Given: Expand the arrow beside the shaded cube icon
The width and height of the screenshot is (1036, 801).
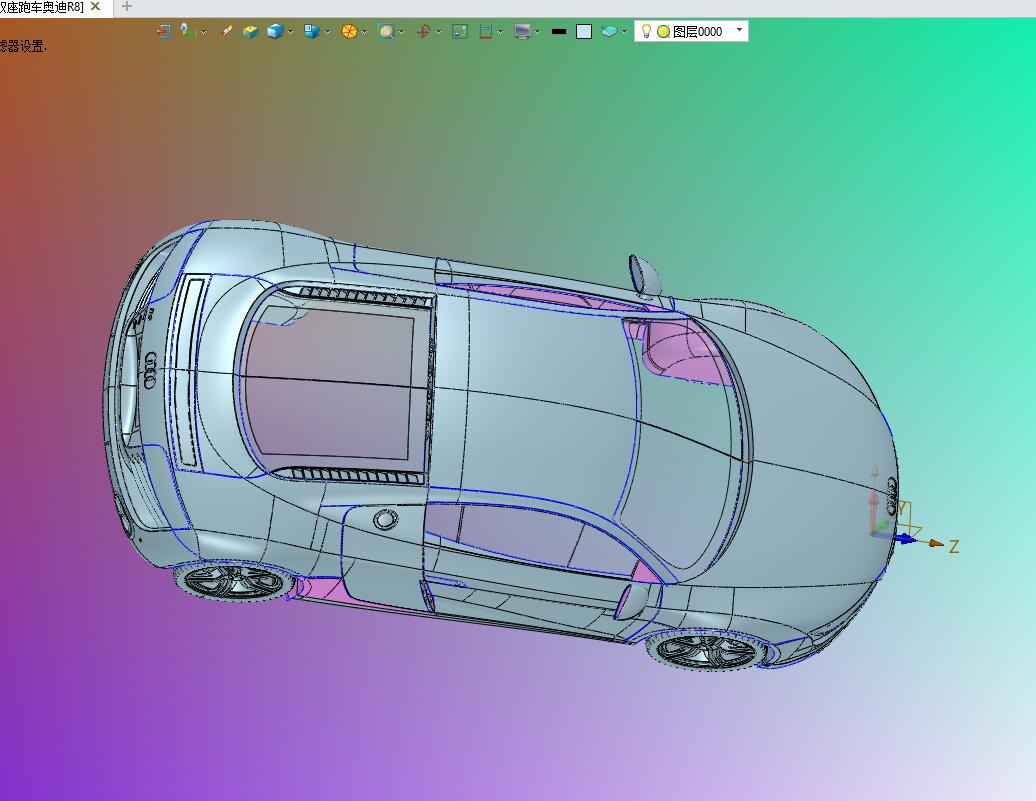Looking at the screenshot, I should point(290,32).
